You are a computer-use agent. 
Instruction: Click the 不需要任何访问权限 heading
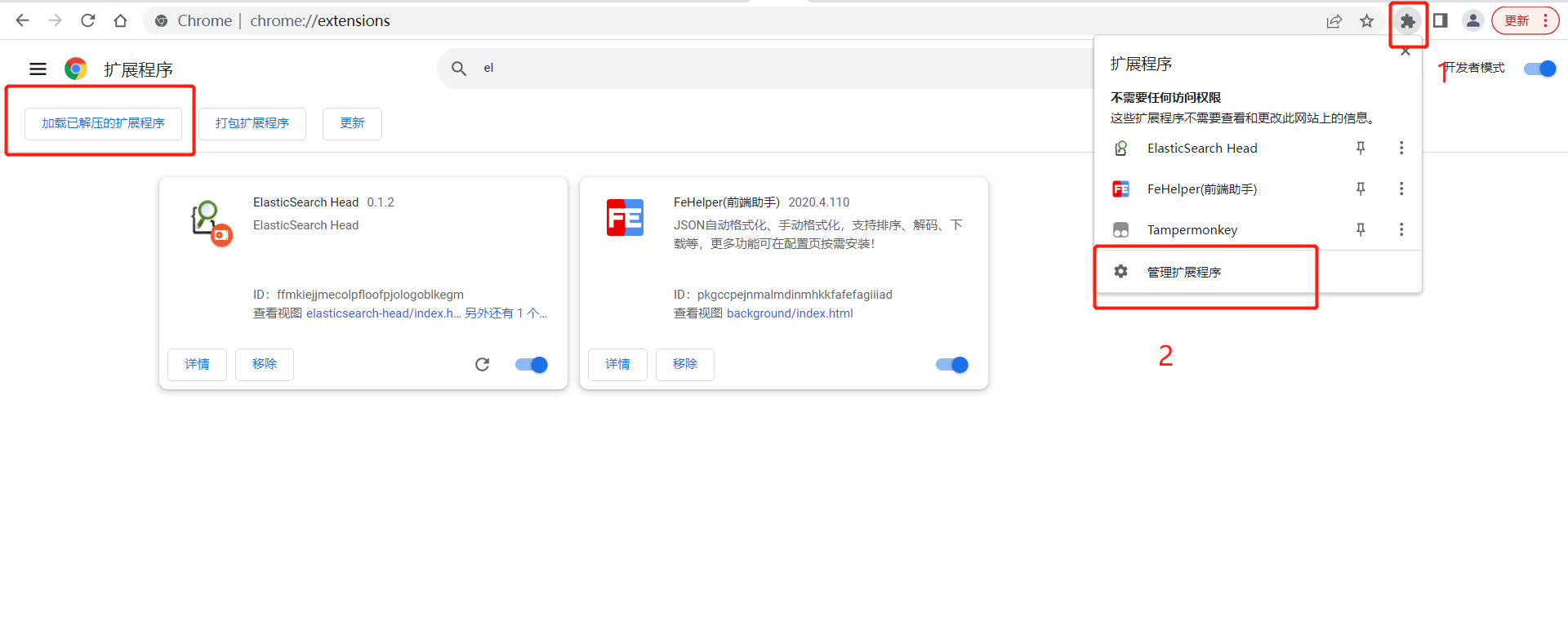pos(1165,98)
